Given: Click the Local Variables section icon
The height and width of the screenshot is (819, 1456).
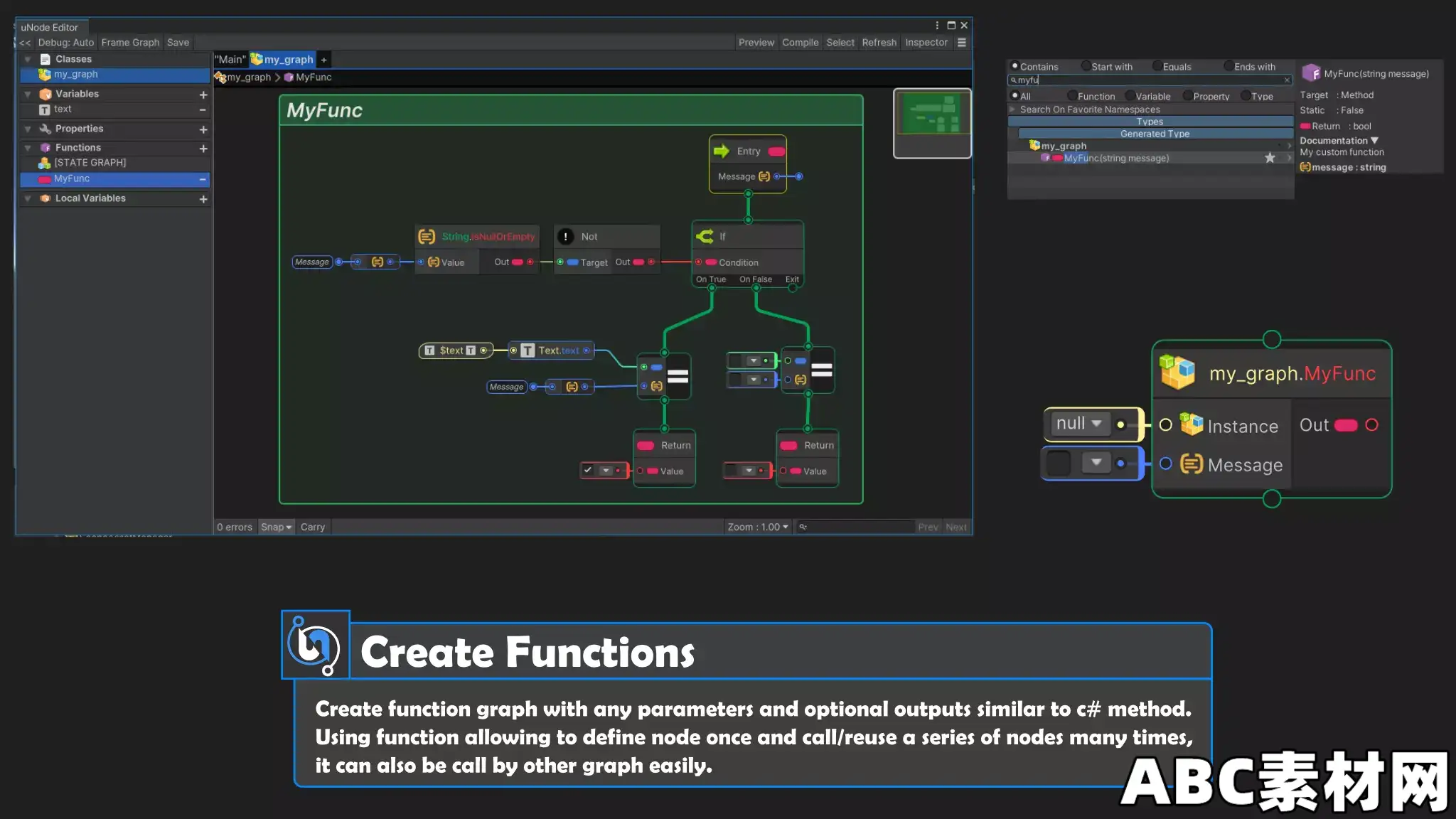Looking at the screenshot, I should (45, 198).
